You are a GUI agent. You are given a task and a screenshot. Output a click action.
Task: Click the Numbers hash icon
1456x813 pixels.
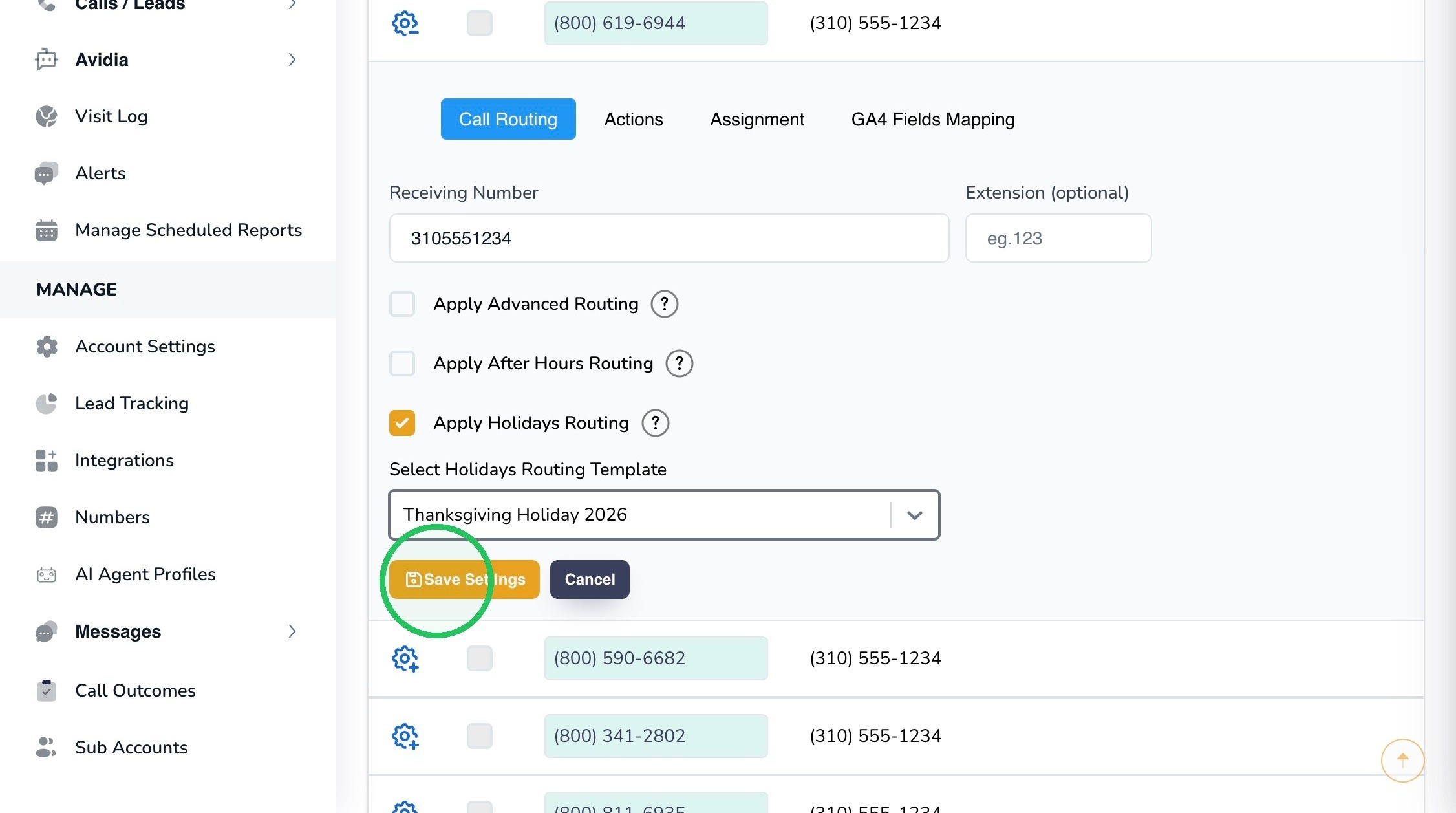[46, 517]
